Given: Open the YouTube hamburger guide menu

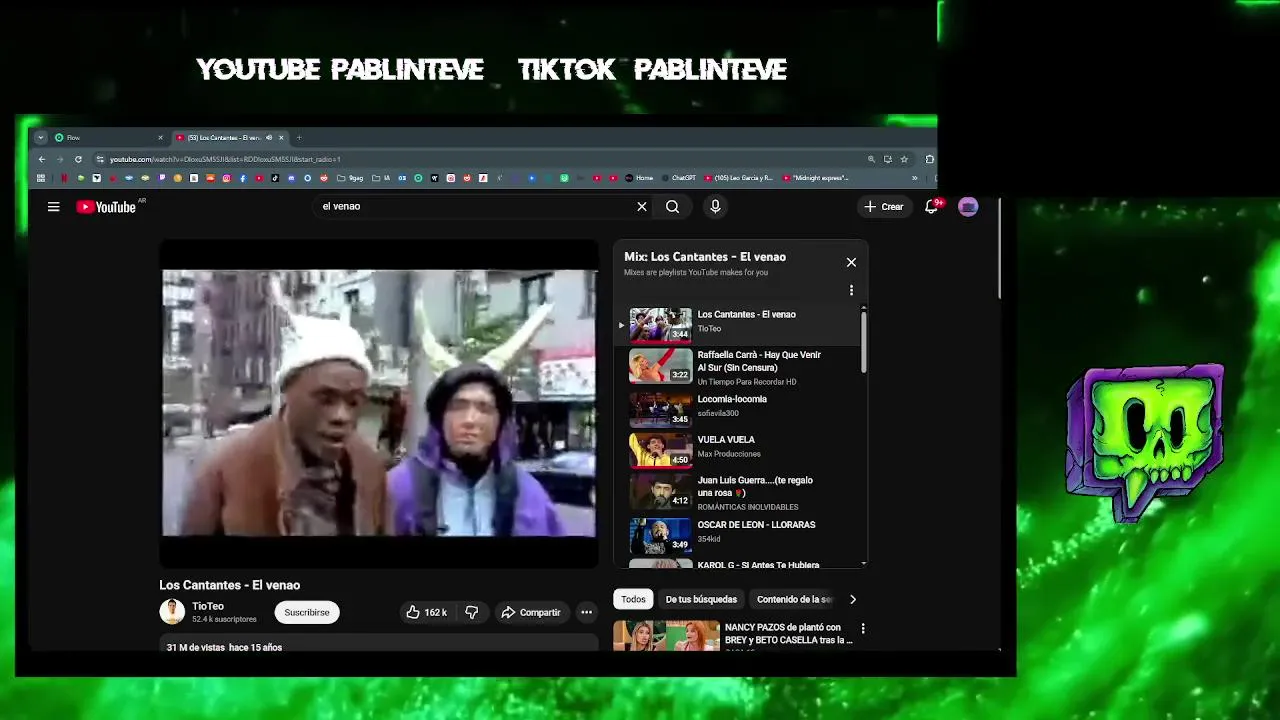Looking at the screenshot, I should pyautogui.click(x=53, y=207).
